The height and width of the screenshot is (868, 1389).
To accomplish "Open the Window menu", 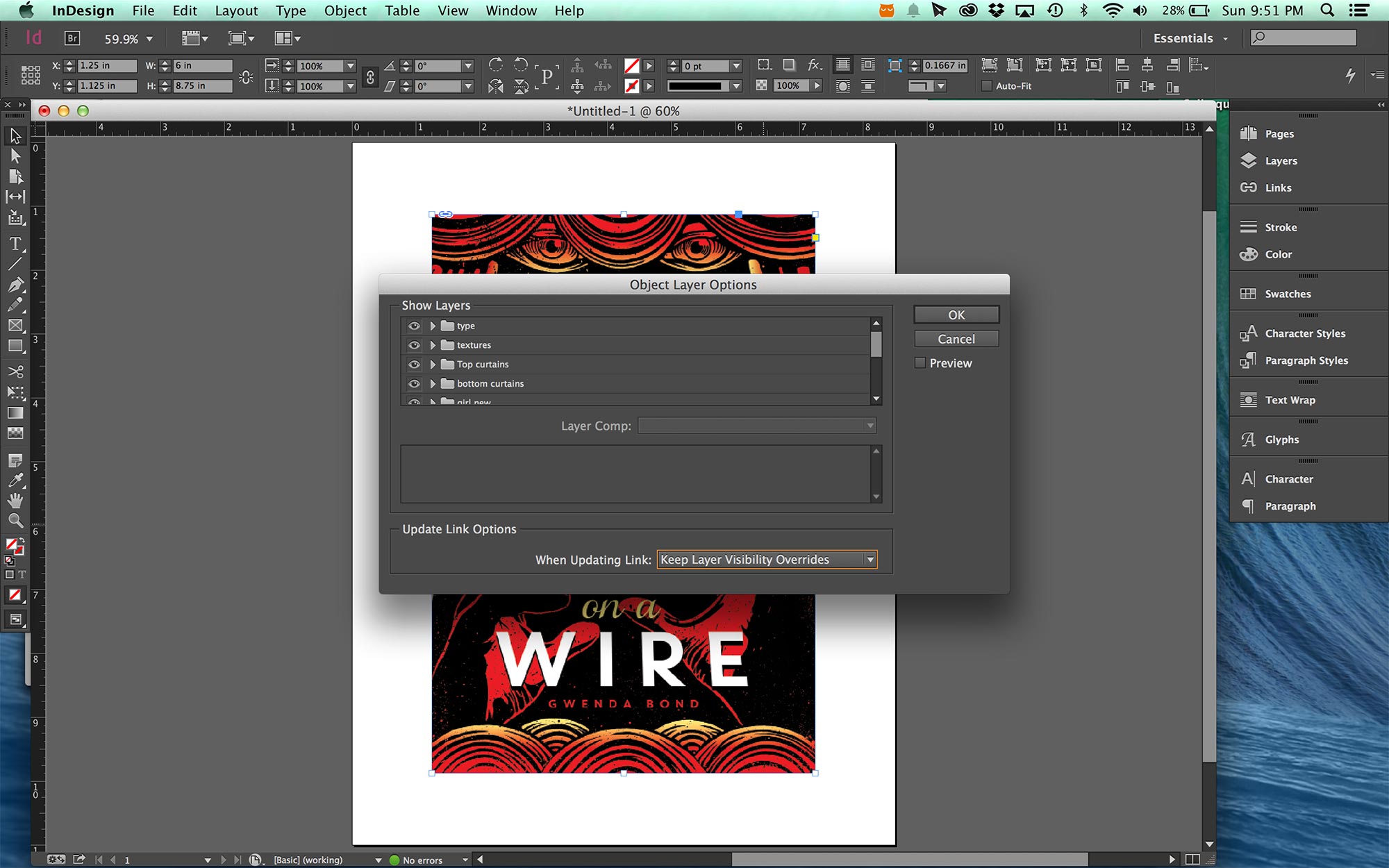I will 511,10.
